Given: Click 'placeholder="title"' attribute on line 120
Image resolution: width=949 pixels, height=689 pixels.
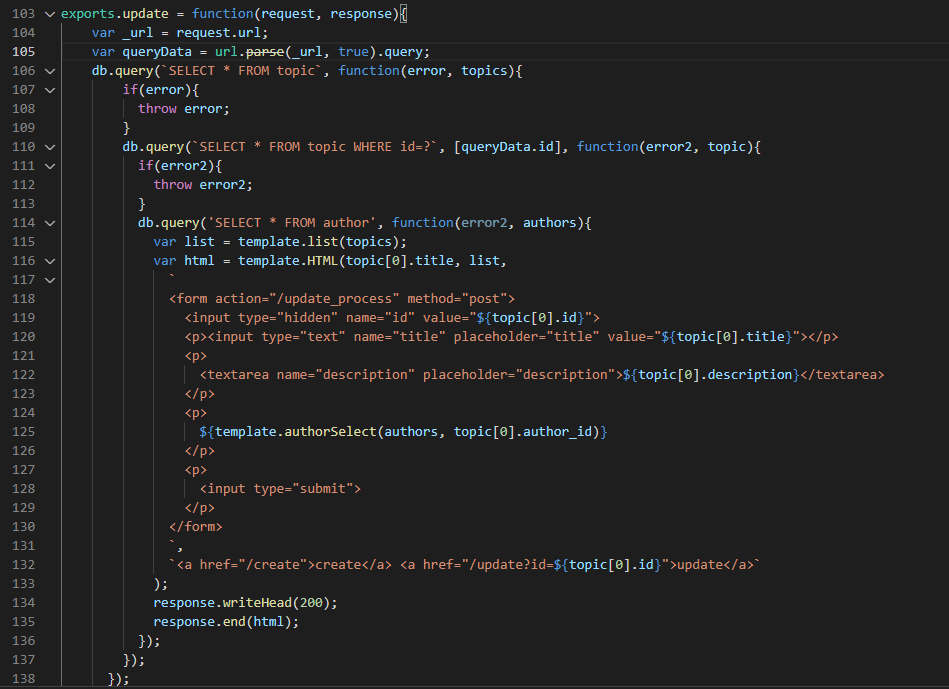Looking at the screenshot, I should tap(527, 337).
